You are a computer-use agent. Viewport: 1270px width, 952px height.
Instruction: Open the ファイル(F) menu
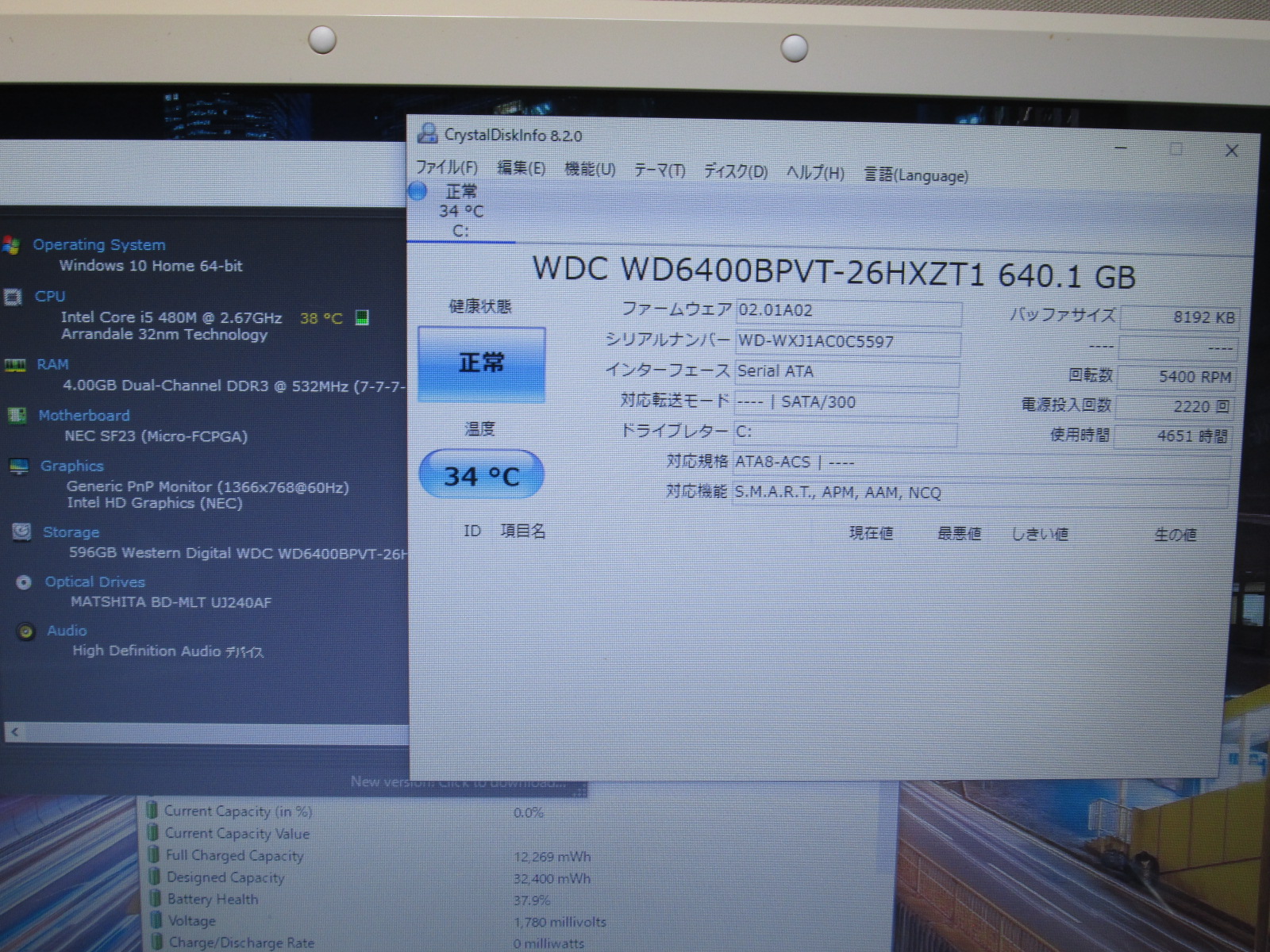[447, 167]
